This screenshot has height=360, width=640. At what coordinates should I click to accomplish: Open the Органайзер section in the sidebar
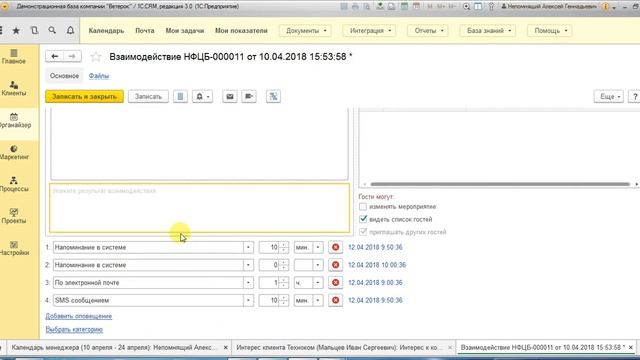pyautogui.click(x=14, y=120)
